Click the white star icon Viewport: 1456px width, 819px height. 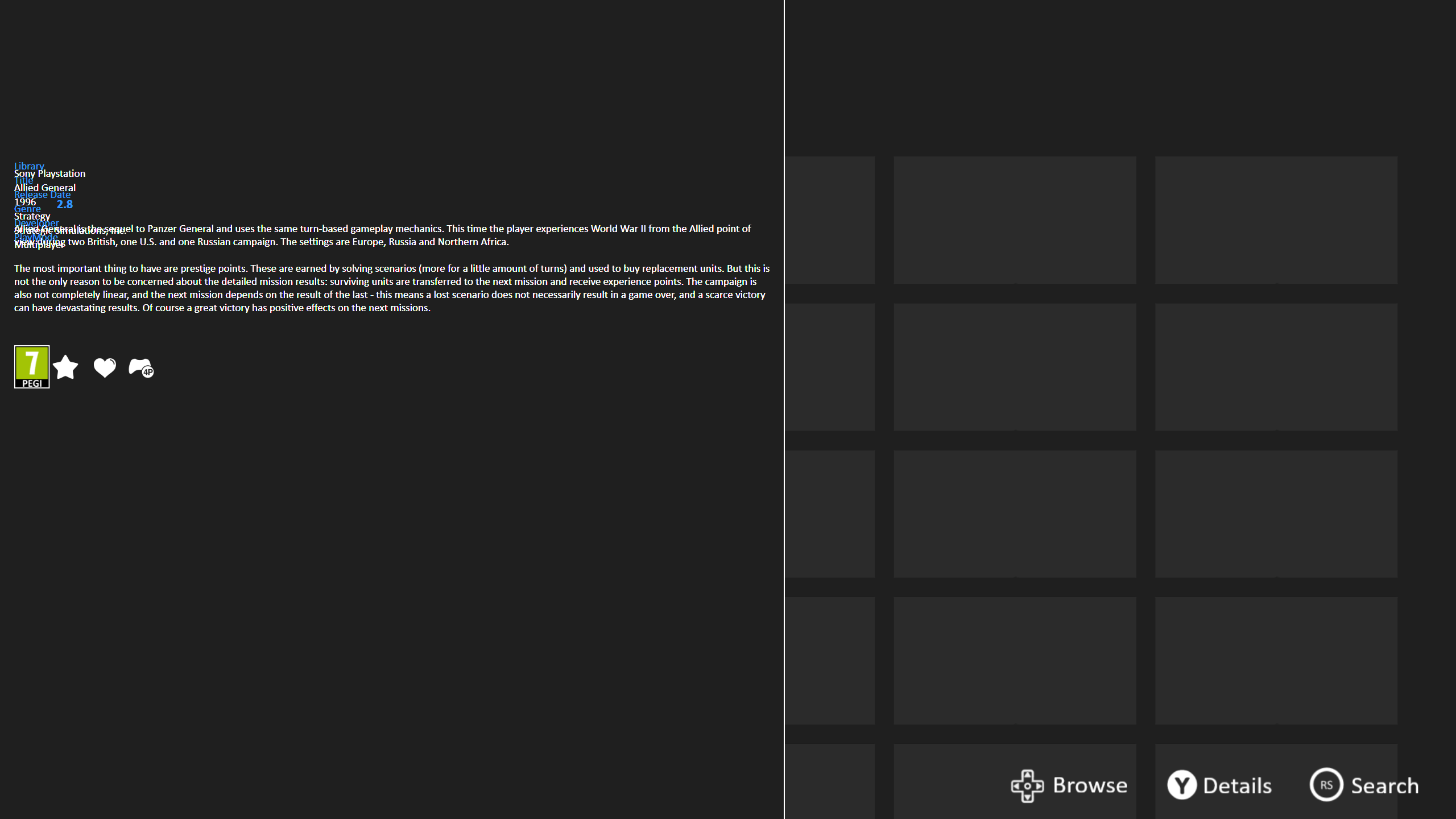point(65,367)
